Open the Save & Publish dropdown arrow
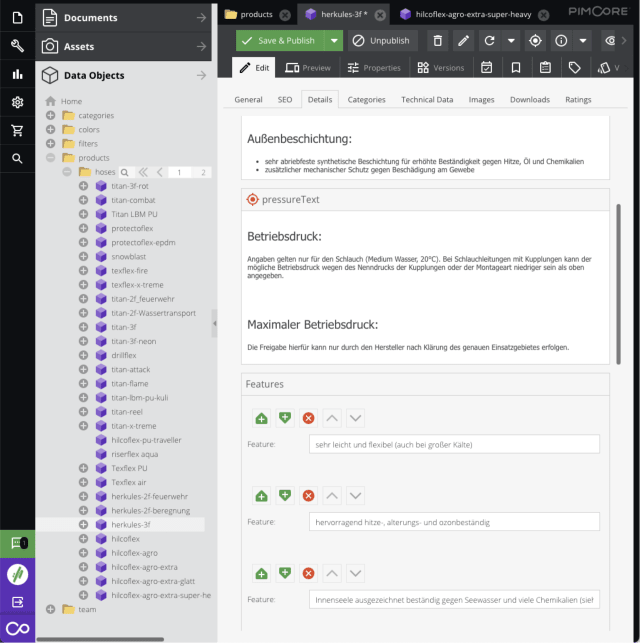 [333, 41]
